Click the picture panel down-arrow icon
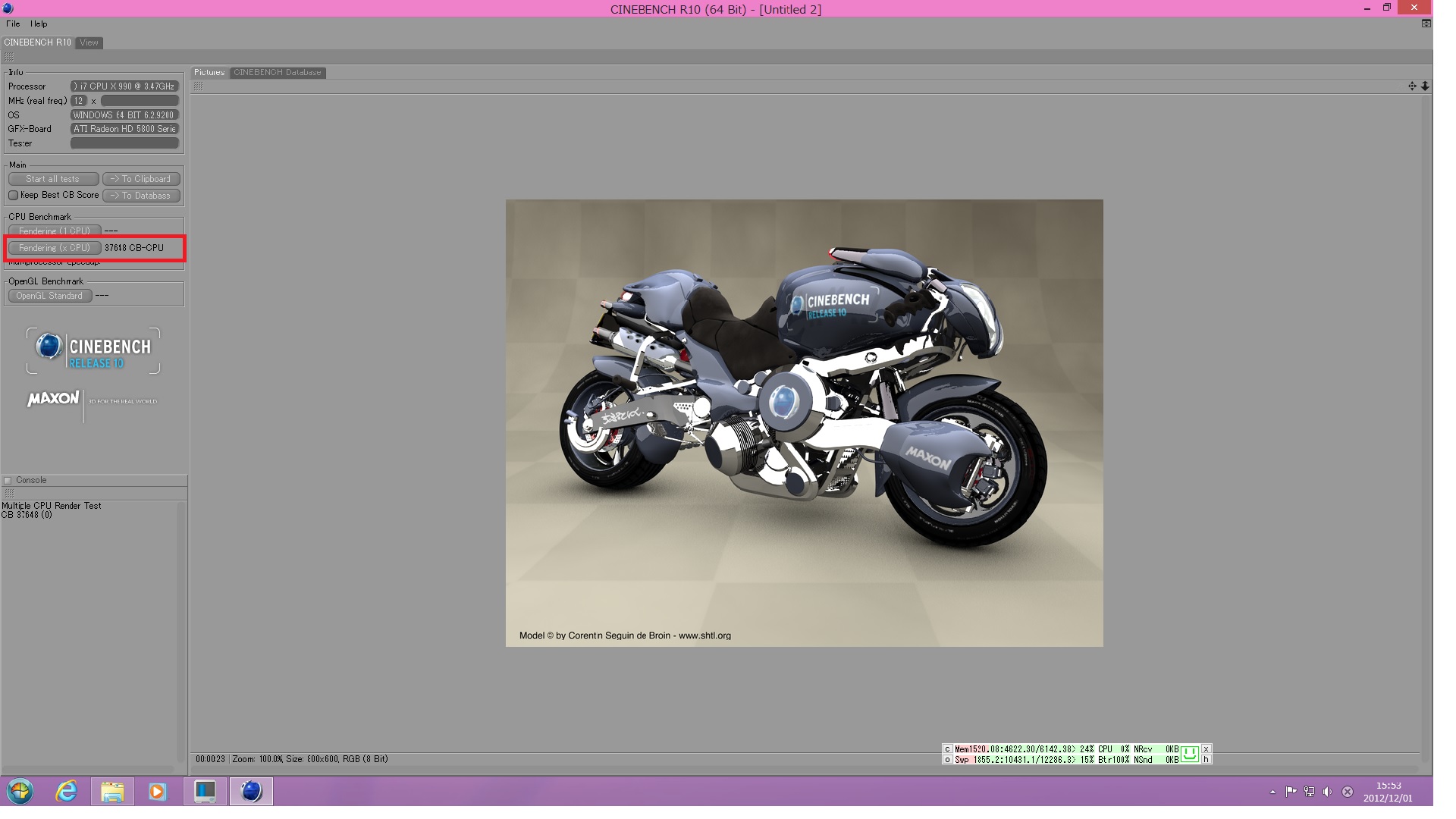This screenshot has height=819, width=1456. pos(1425,86)
